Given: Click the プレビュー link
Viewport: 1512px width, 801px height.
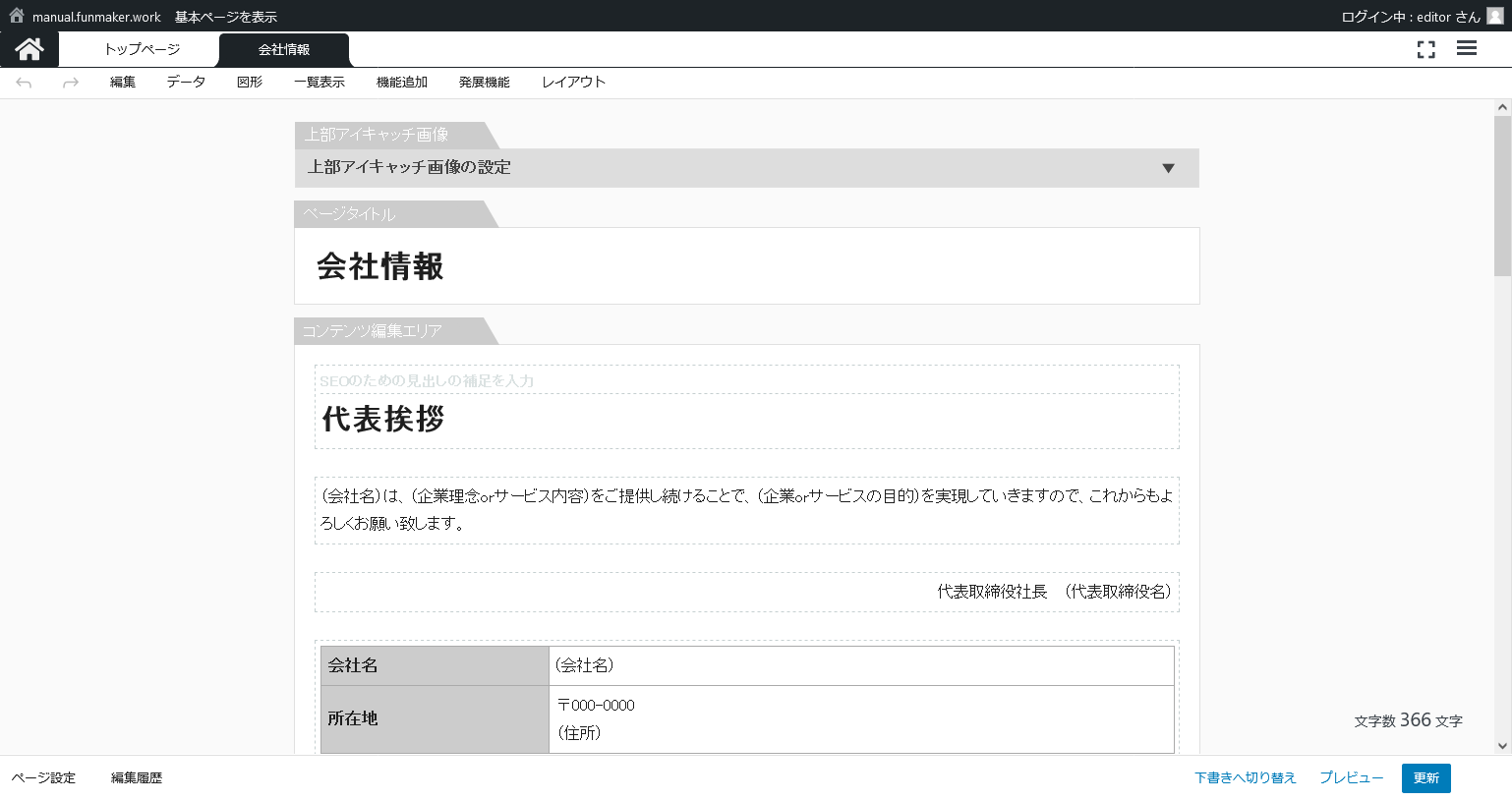Looking at the screenshot, I should 1352,777.
